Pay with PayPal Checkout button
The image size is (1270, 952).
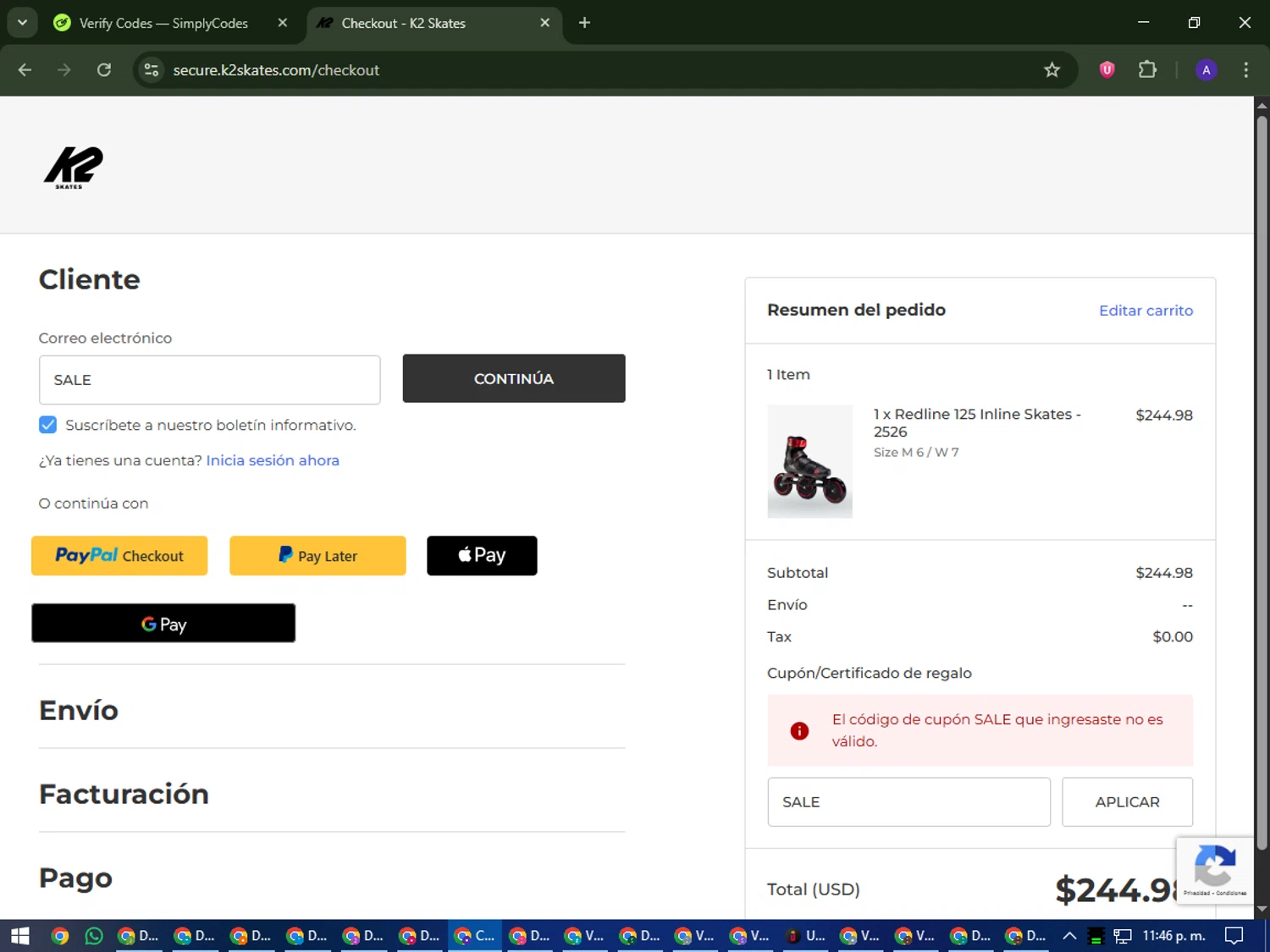(x=119, y=556)
